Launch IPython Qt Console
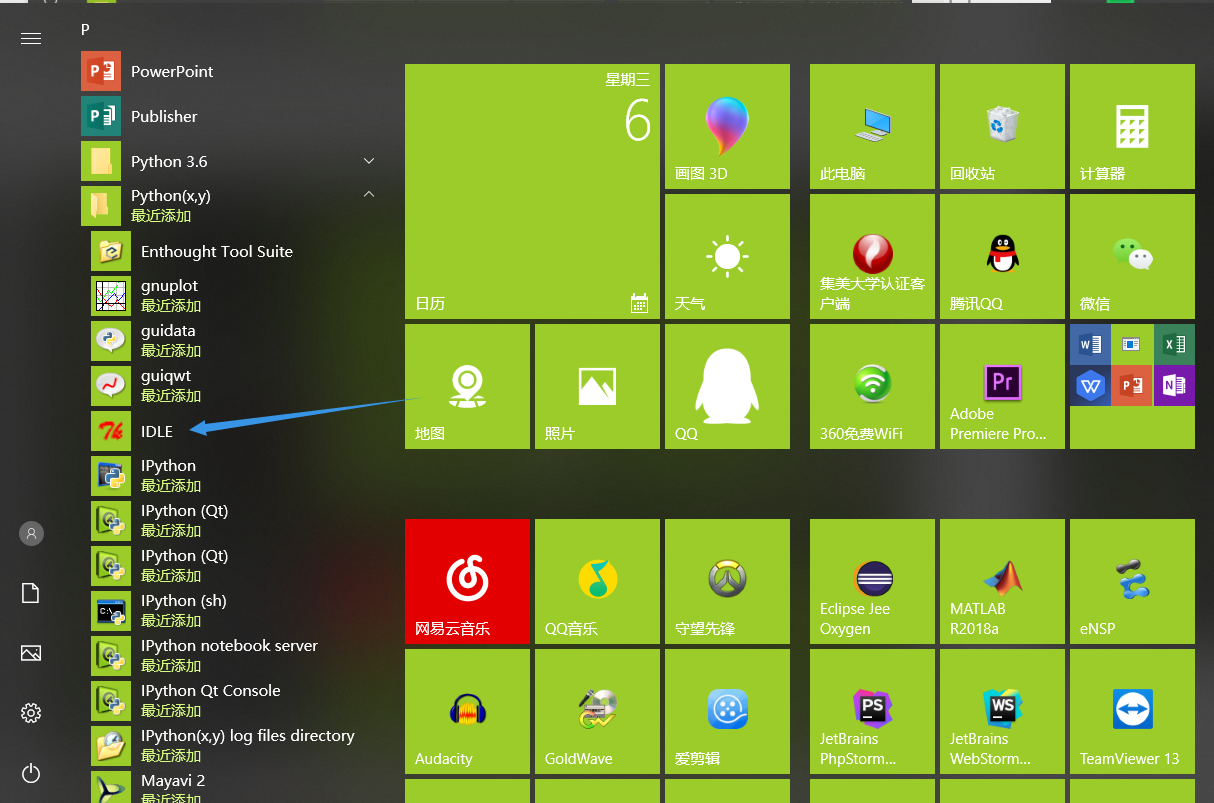The width and height of the screenshot is (1214, 803). coord(235,700)
